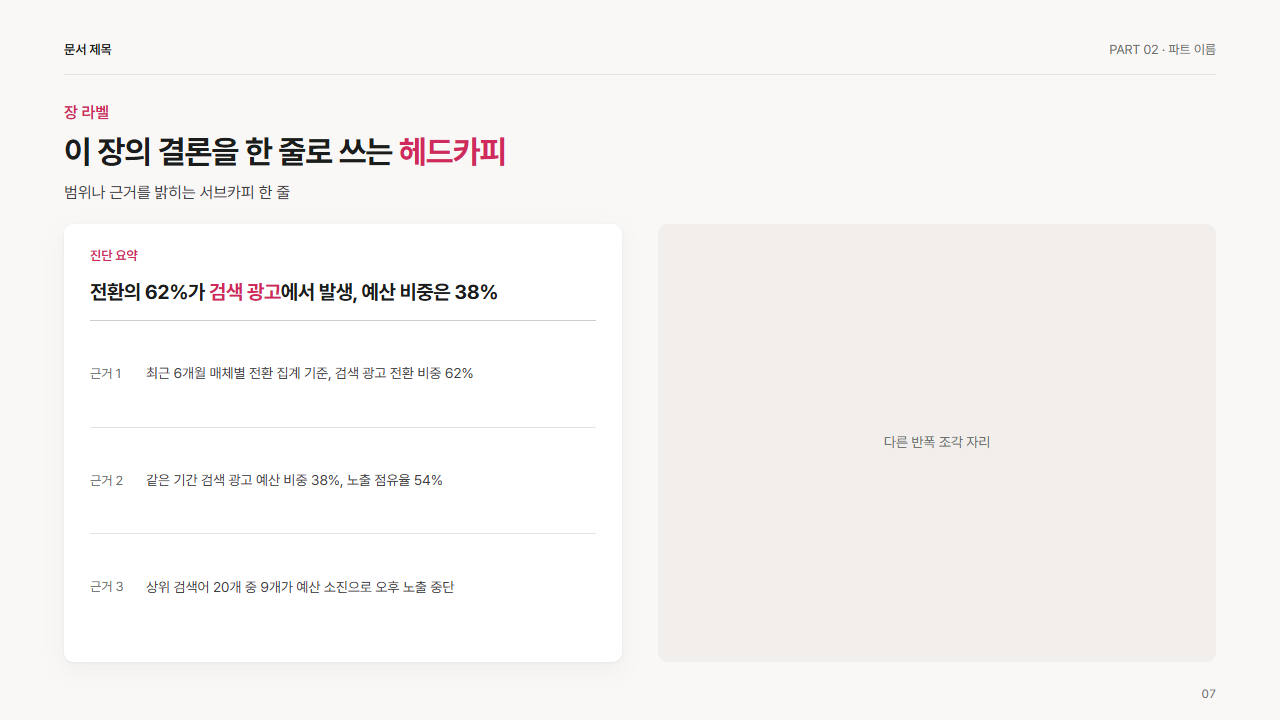
Task: Click the '근거 3' row label
Action: pos(107,587)
